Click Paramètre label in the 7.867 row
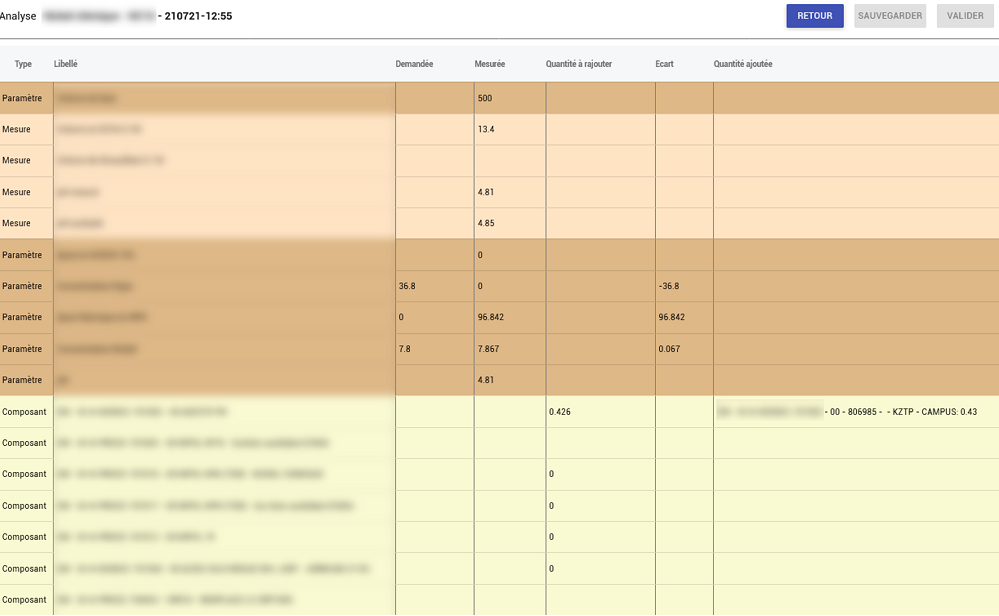999x616 pixels. [22, 348]
